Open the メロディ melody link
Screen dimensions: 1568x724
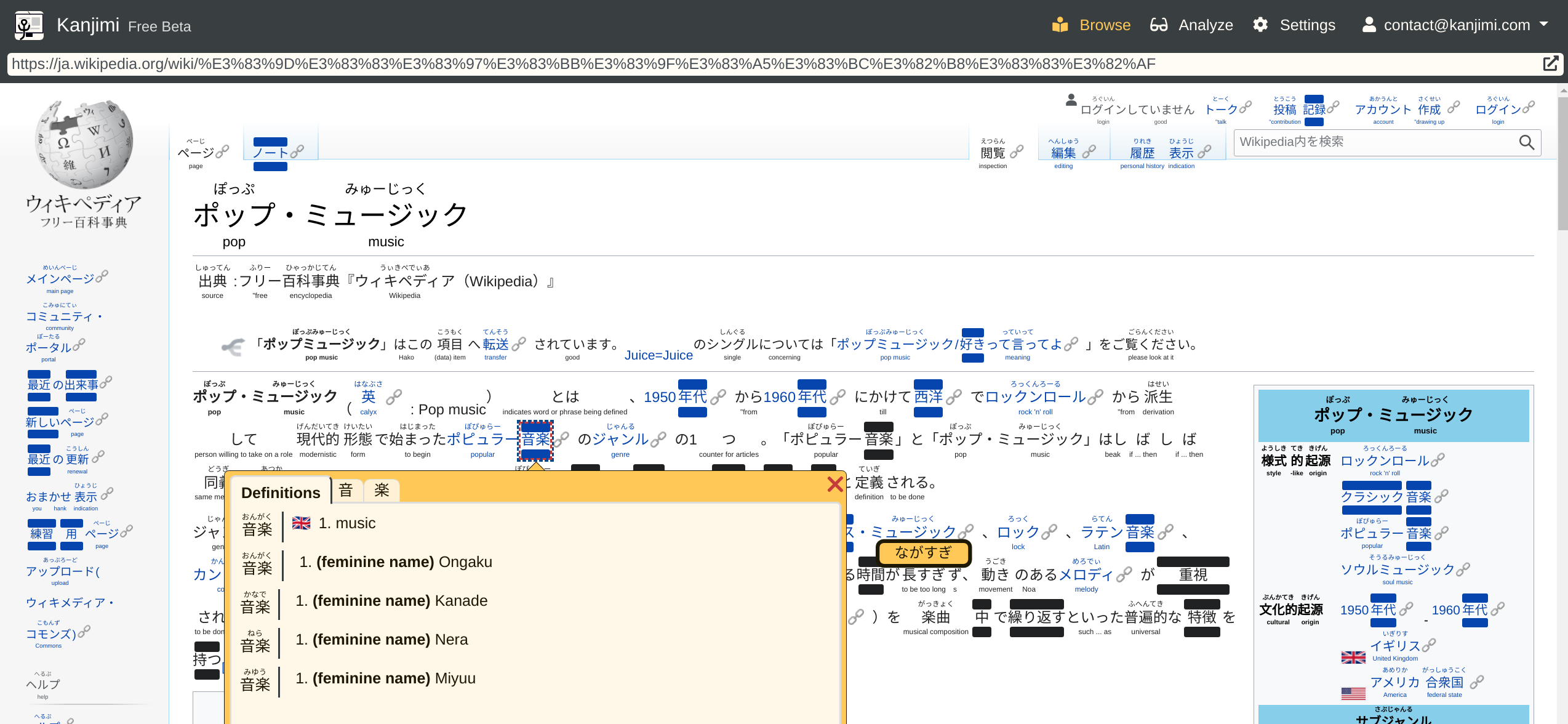[1086, 575]
